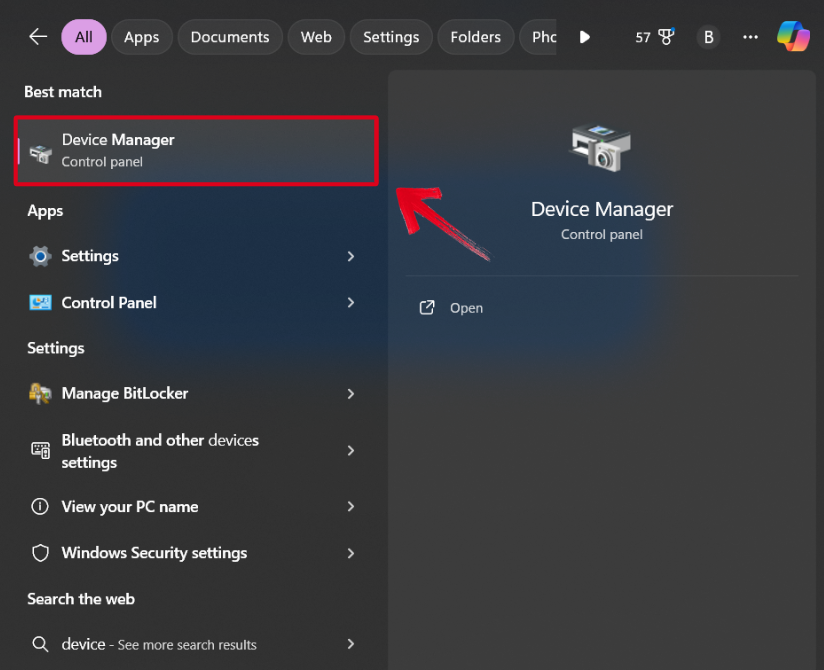Expand the Bluetooth and other devices chevron

coord(351,450)
